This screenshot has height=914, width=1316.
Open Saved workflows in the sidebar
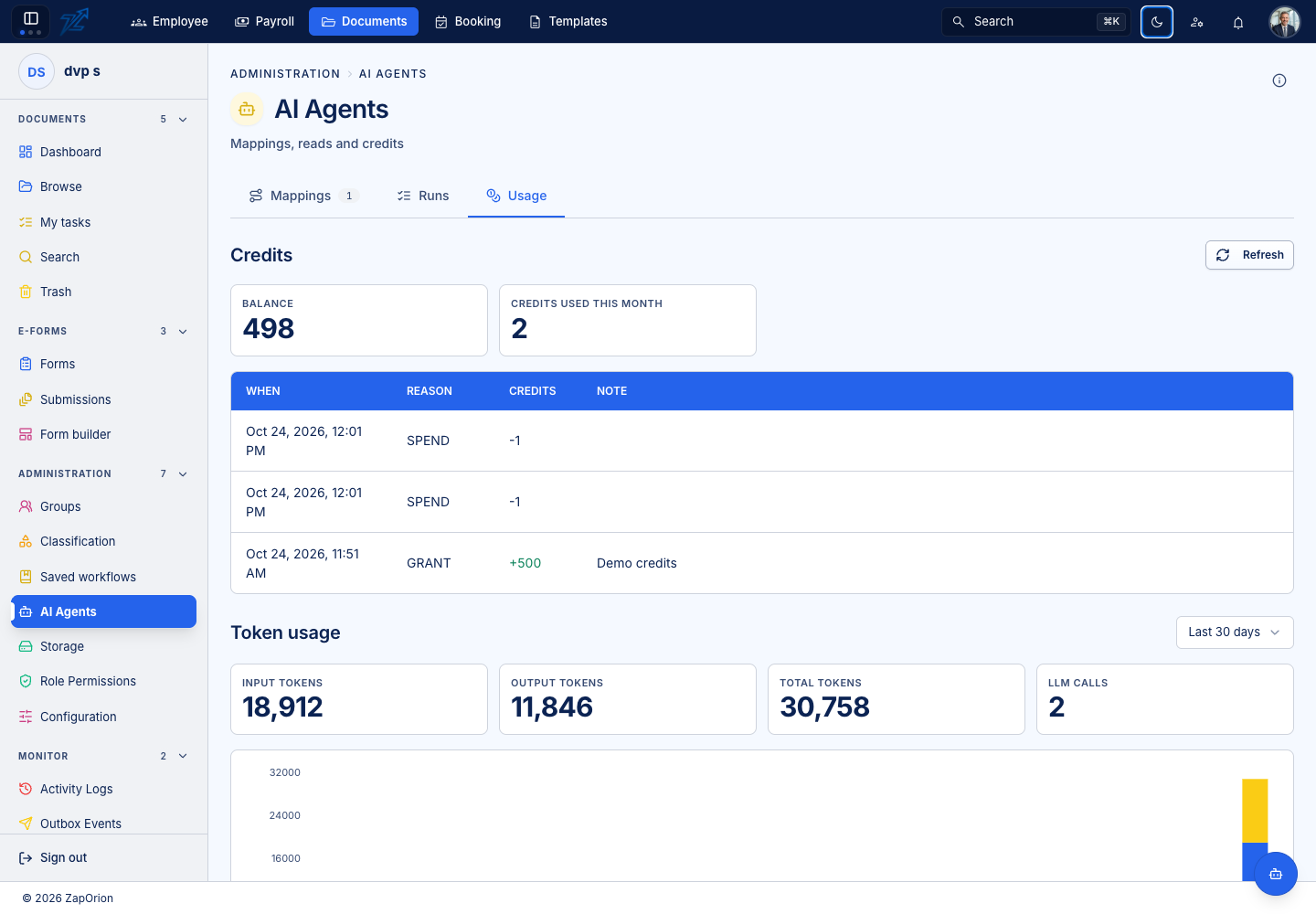[x=104, y=577]
